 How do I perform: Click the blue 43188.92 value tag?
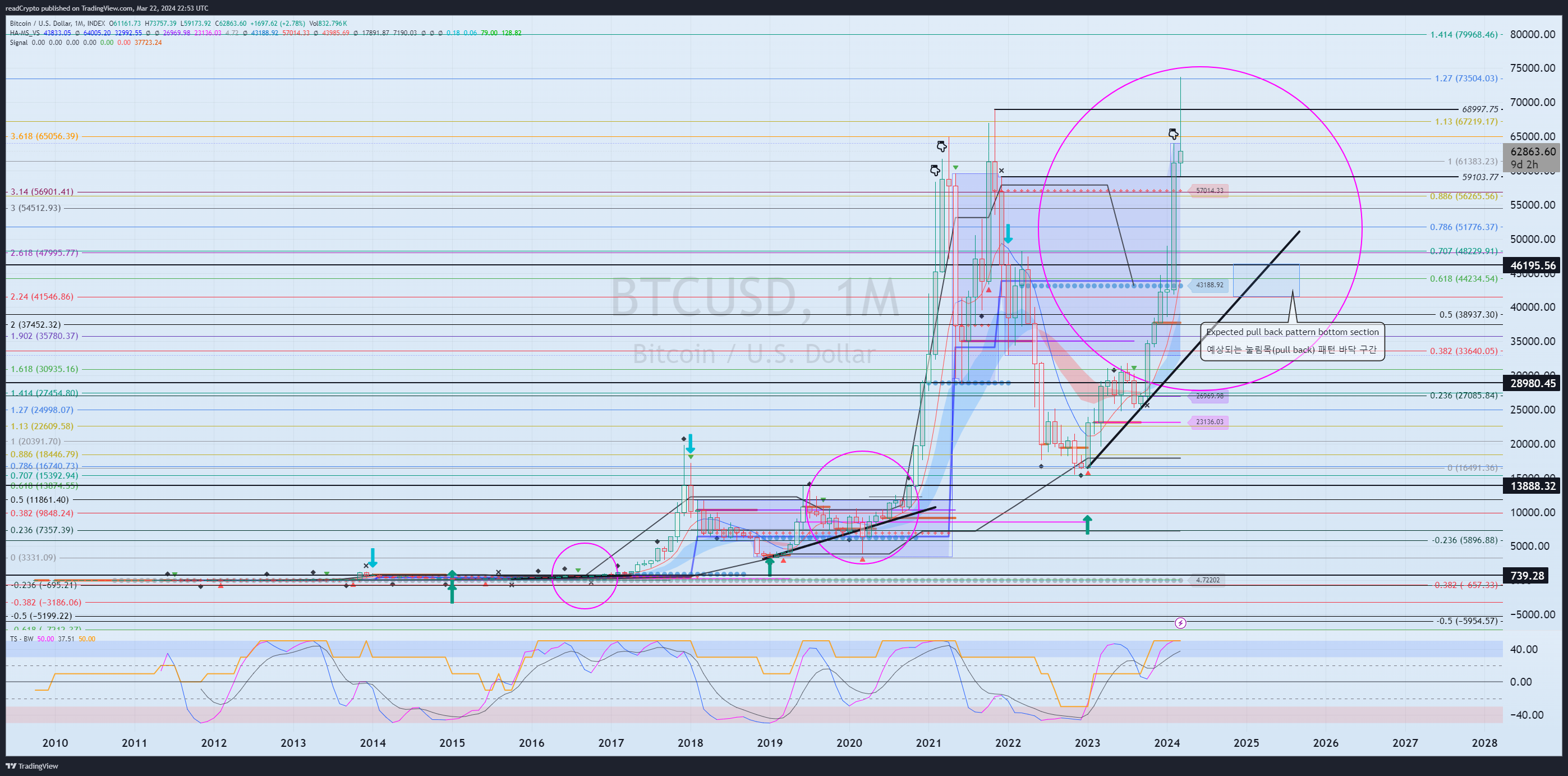click(x=1209, y=285)
